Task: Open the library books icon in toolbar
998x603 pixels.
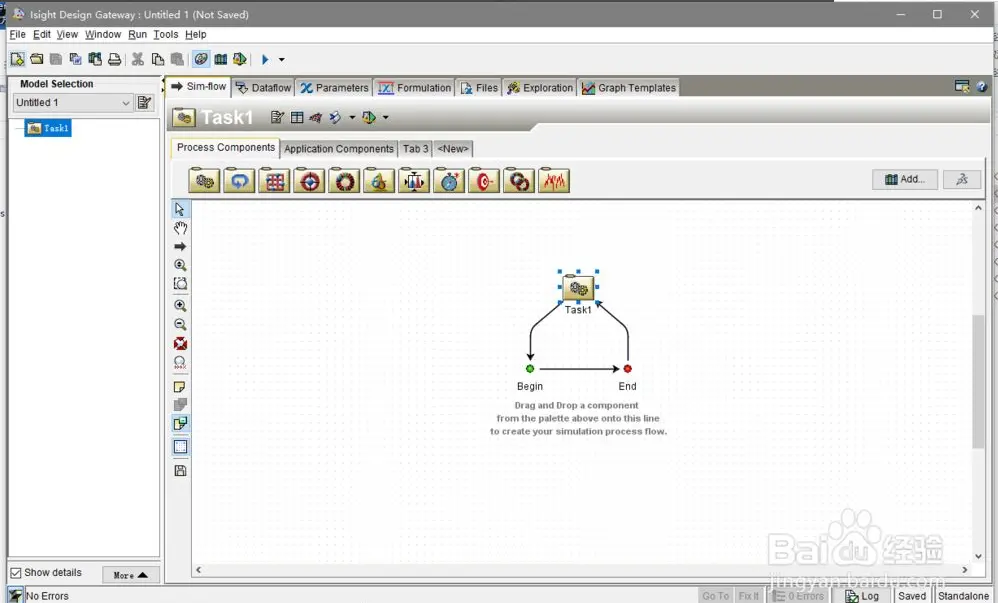Action: click(x=220, y=59)
